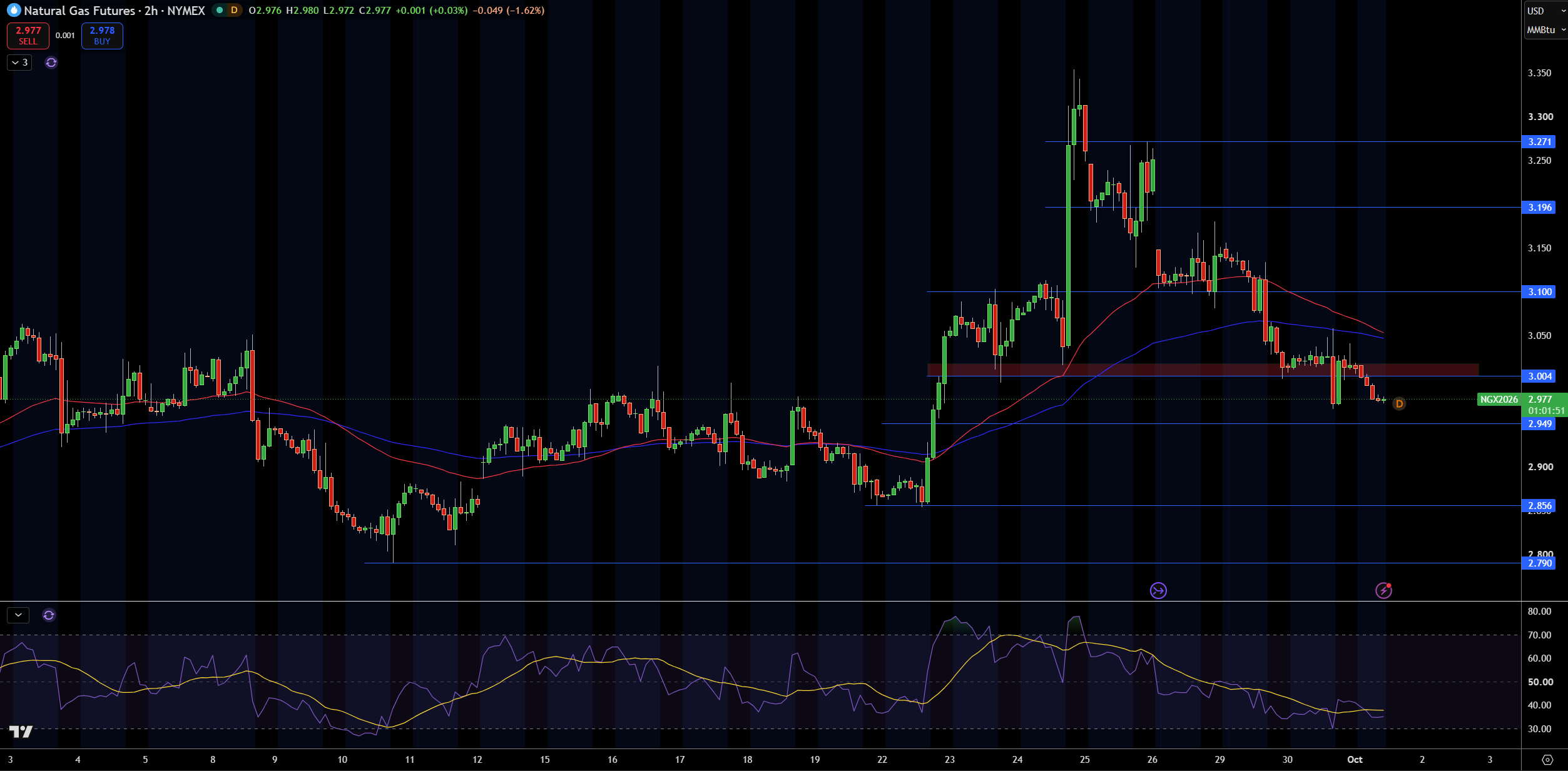Click the NGX2026 contract label
The width and height of the screenshot is (1568, 771).
pos(1499,400)
